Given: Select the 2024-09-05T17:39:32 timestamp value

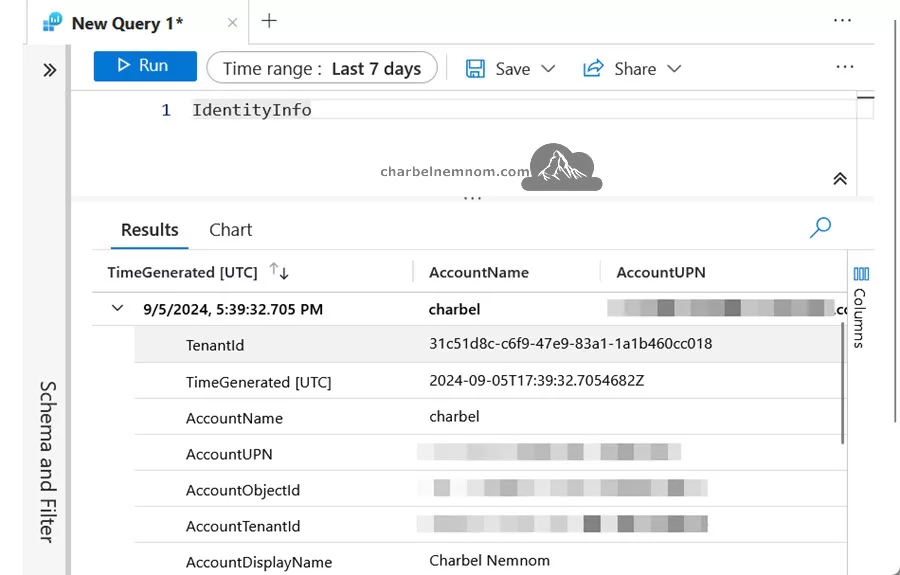Looking at the screenshot, I should point(537,380).
